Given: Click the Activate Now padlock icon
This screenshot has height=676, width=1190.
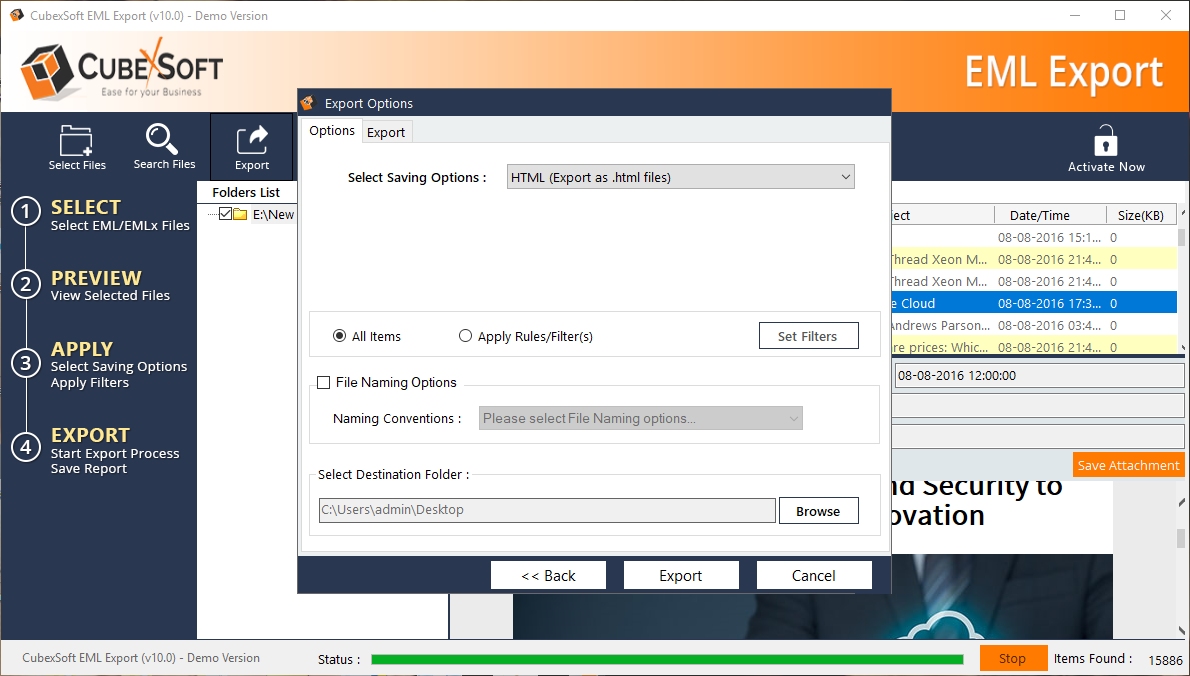Looking at the screenshot, I should click(1105, 140).
